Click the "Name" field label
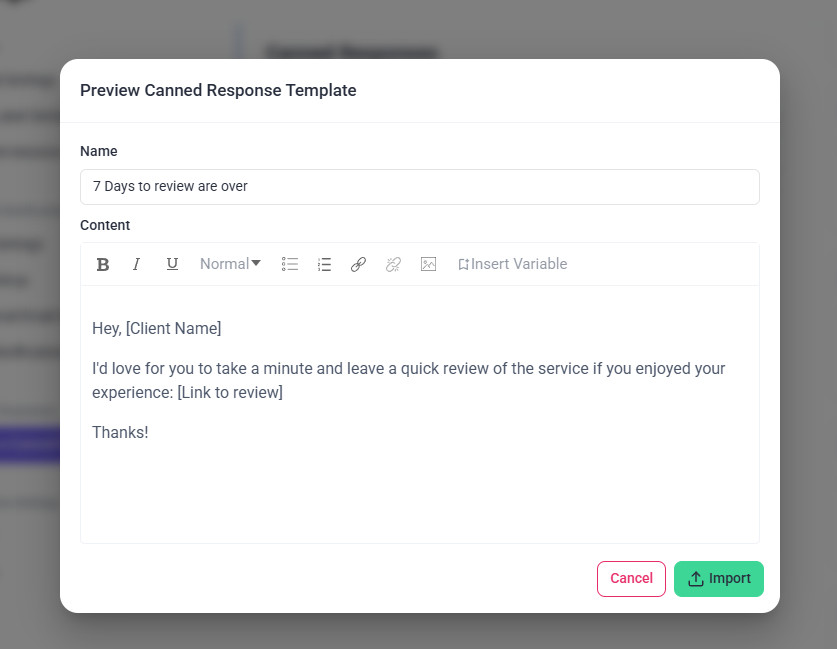The image size is (837, 649). click(x=98, y=151)
